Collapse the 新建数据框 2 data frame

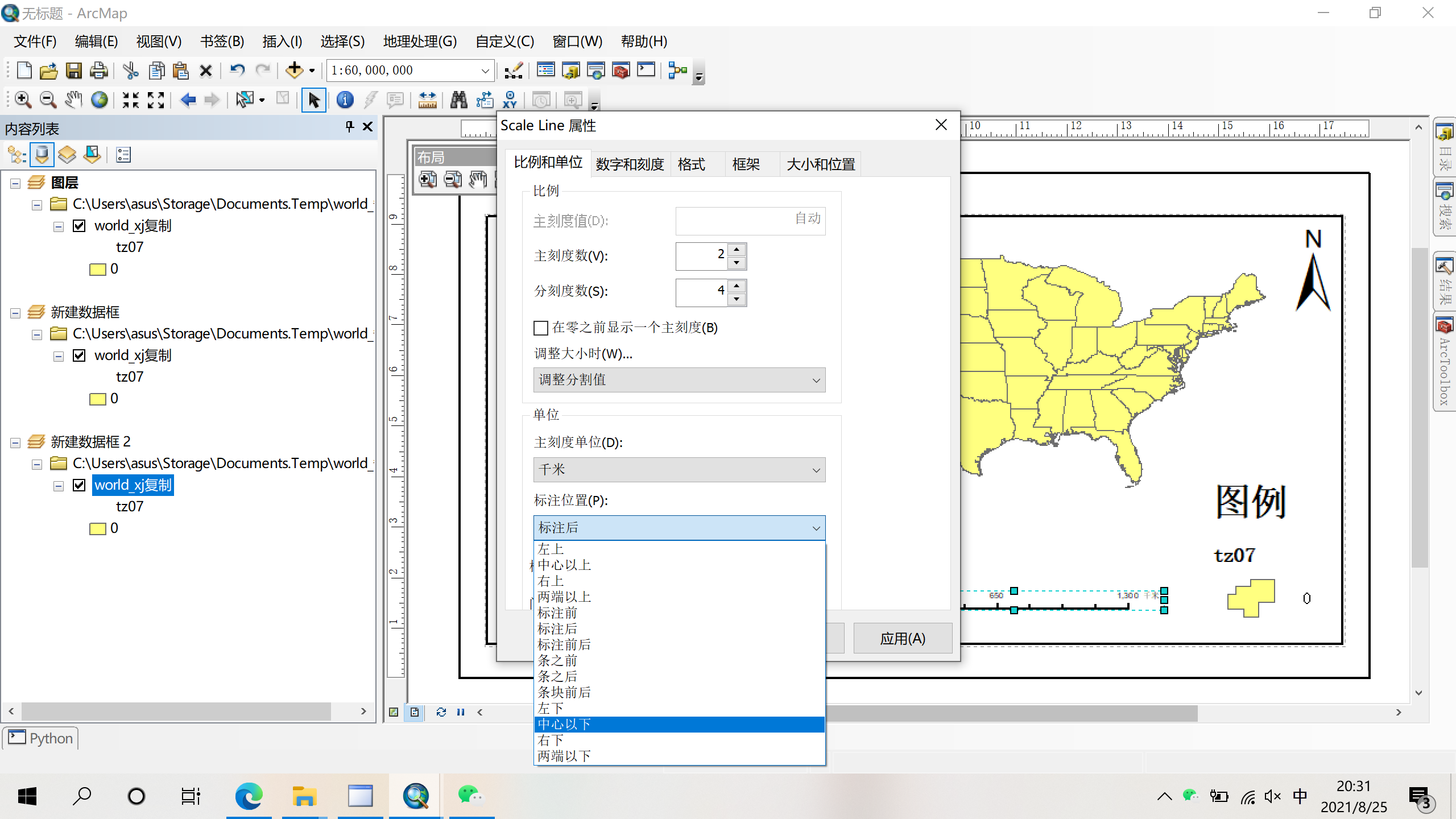15,442
